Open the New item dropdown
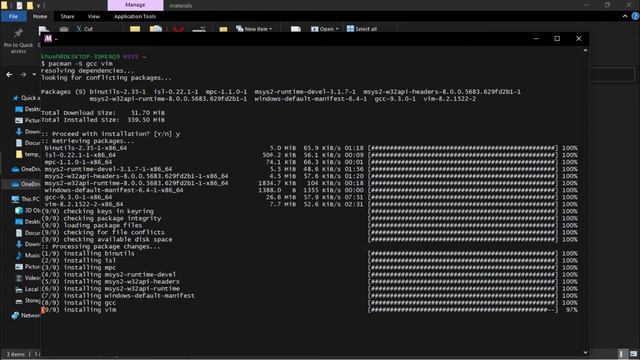Screen dimensions: 640x360 (254, 29)
